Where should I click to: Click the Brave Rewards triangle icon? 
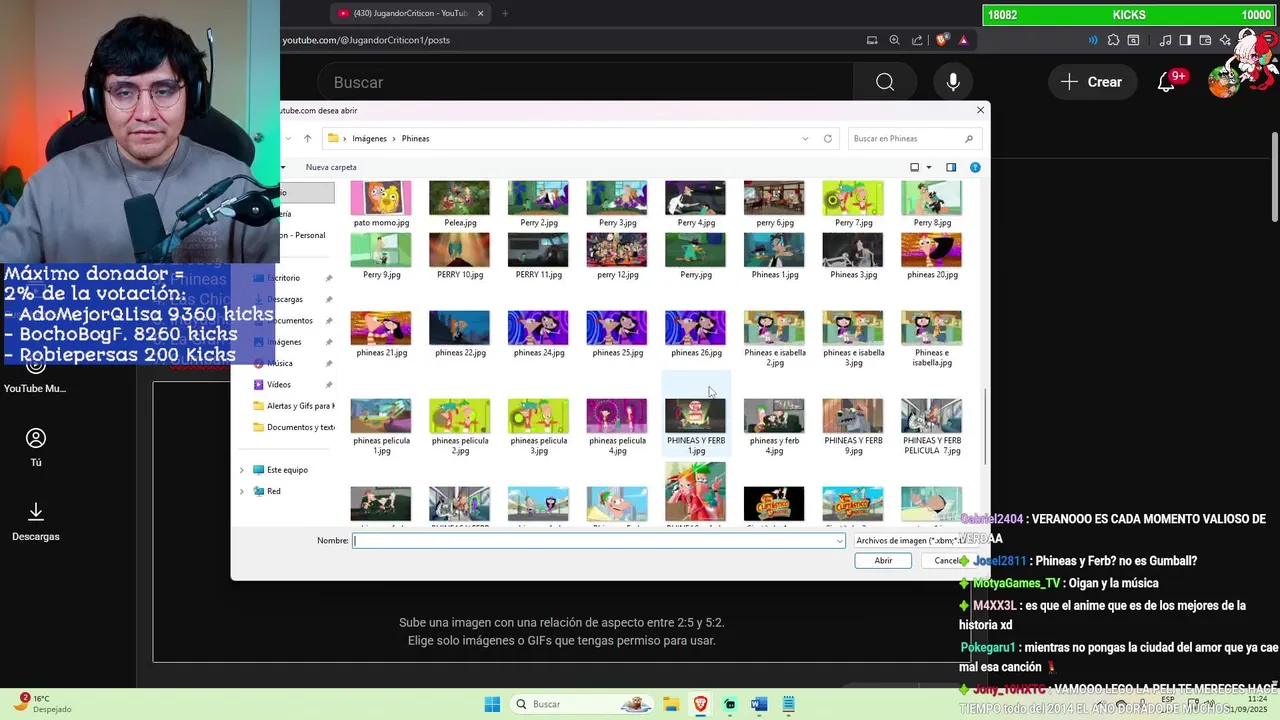[x=963, y=40]
